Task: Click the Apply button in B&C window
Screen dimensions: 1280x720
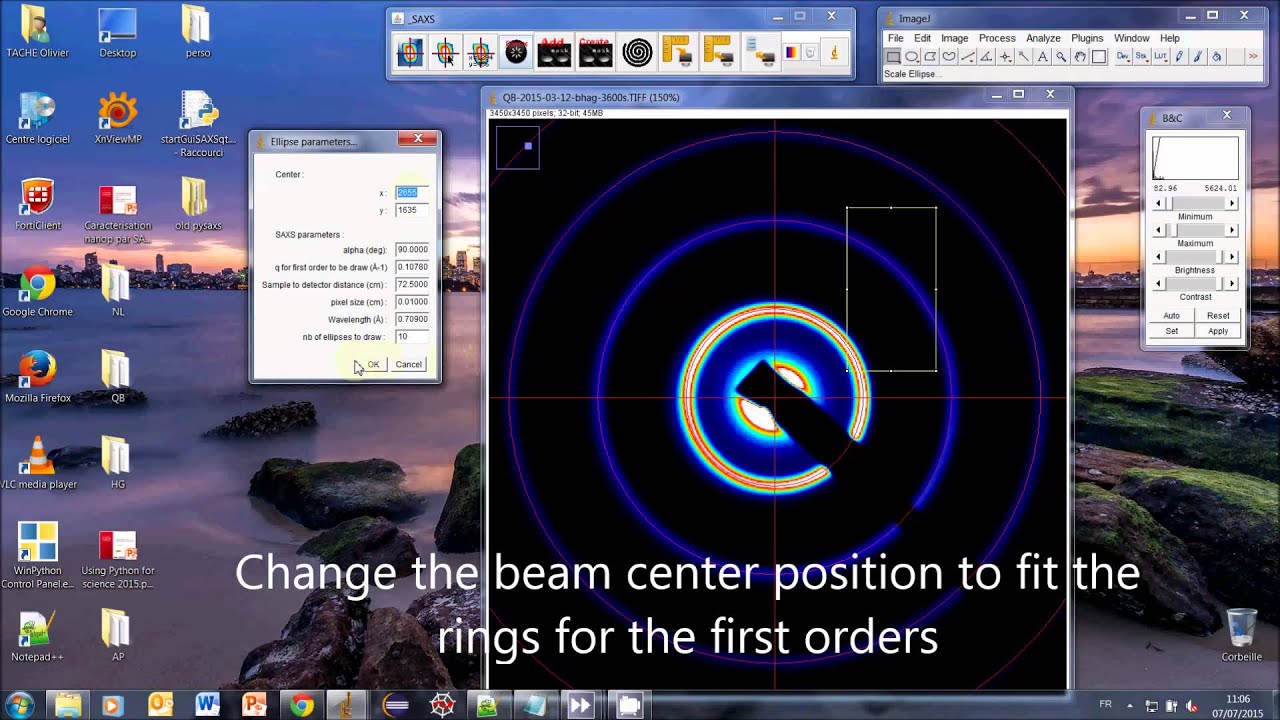Action: click(1218, 331)
